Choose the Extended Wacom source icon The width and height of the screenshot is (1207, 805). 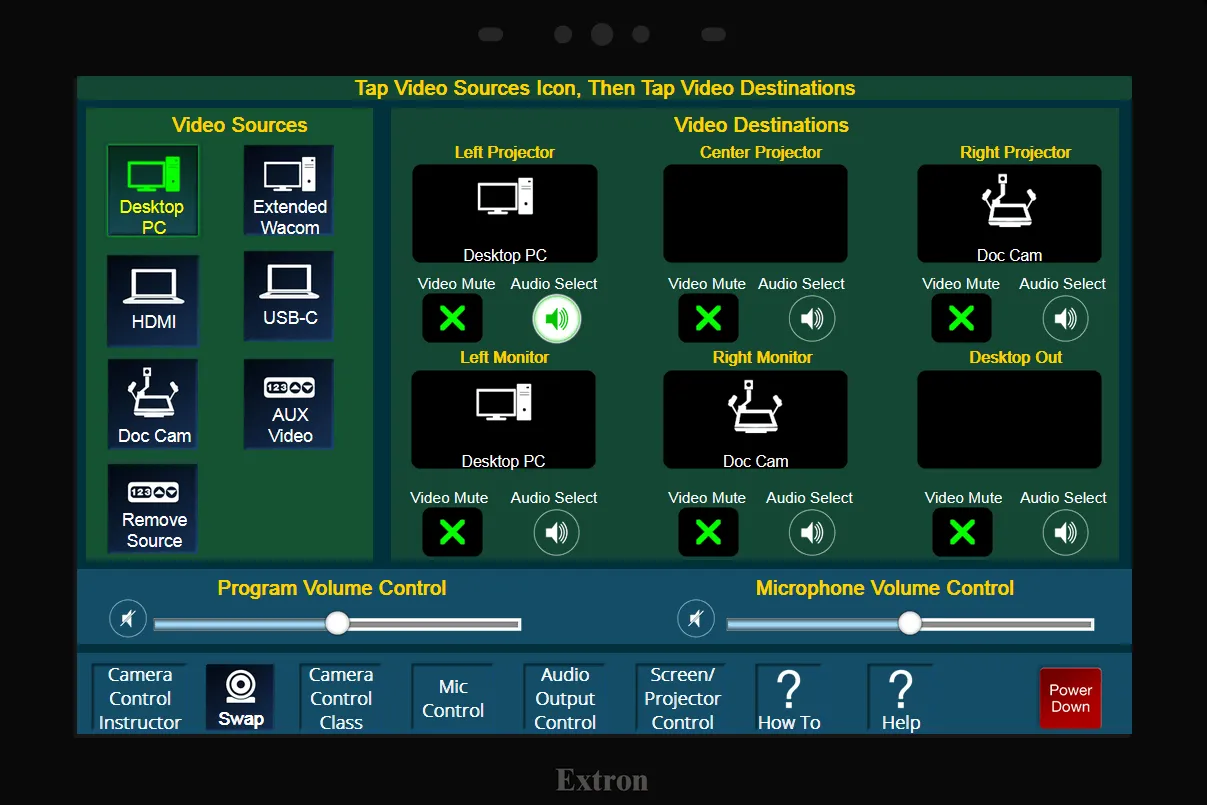coord(289,192)
